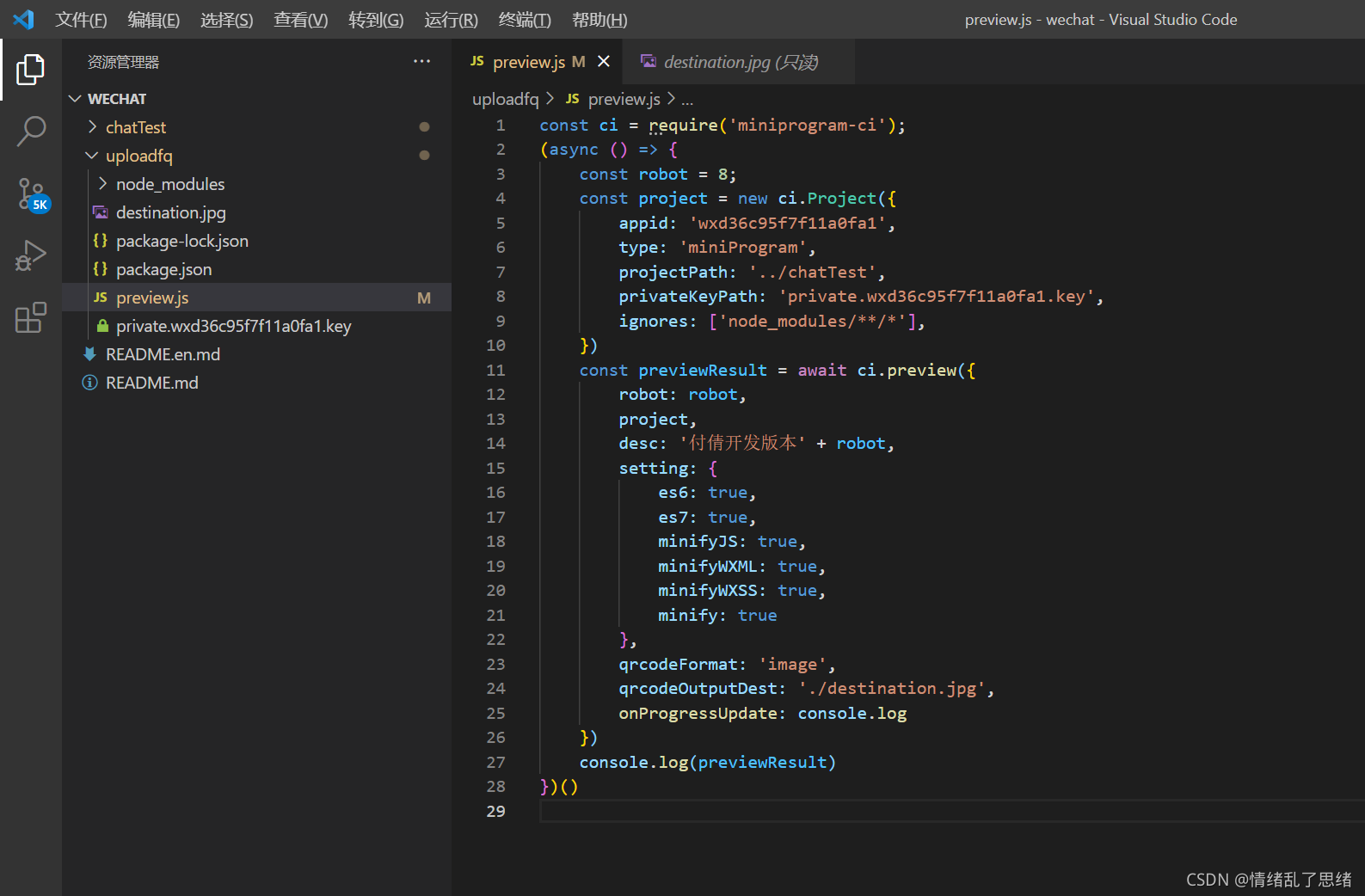Click the 'miniprogram-ci' string on line 1

[807, 126]
